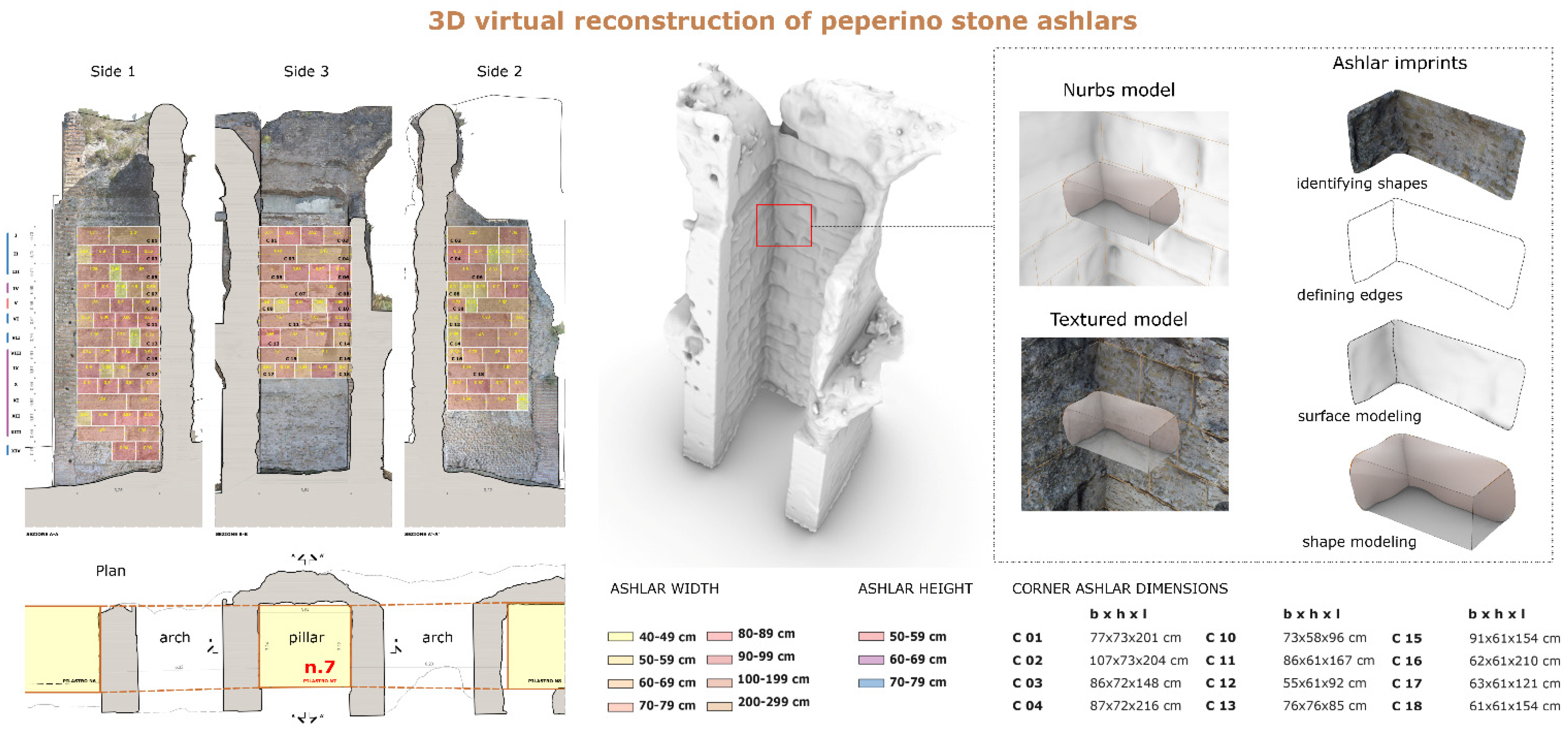Click the Side 1 section heading

click(x=113, y=71)
